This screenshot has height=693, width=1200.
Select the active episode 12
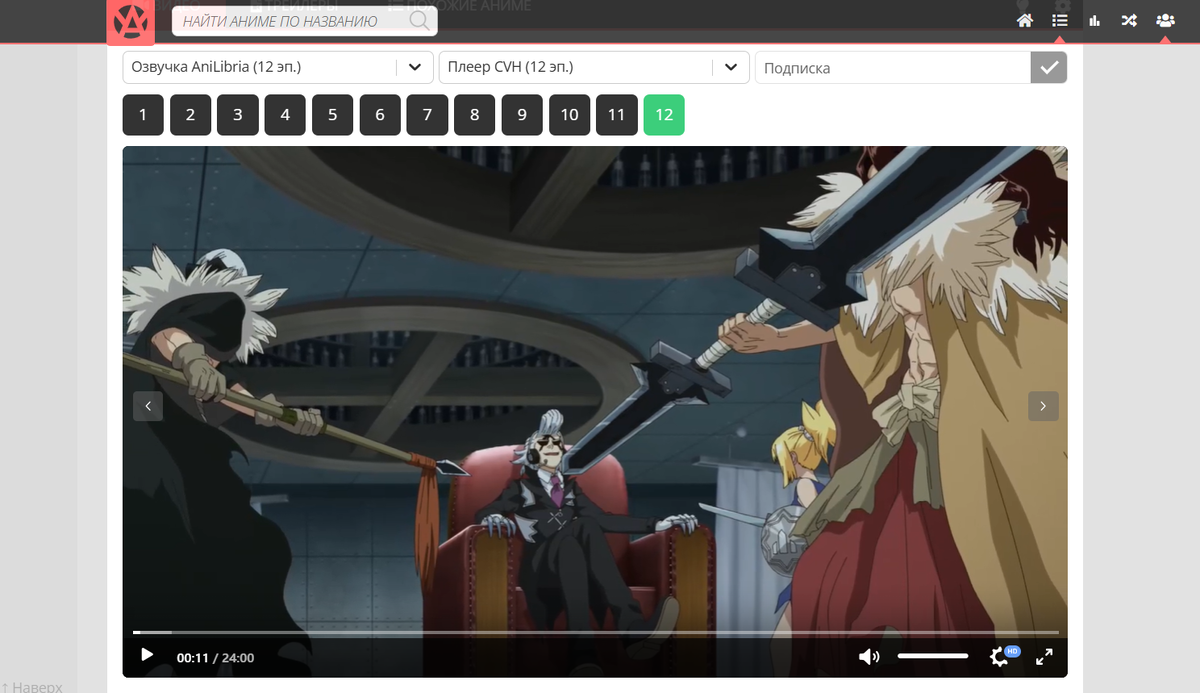point(664,115)
